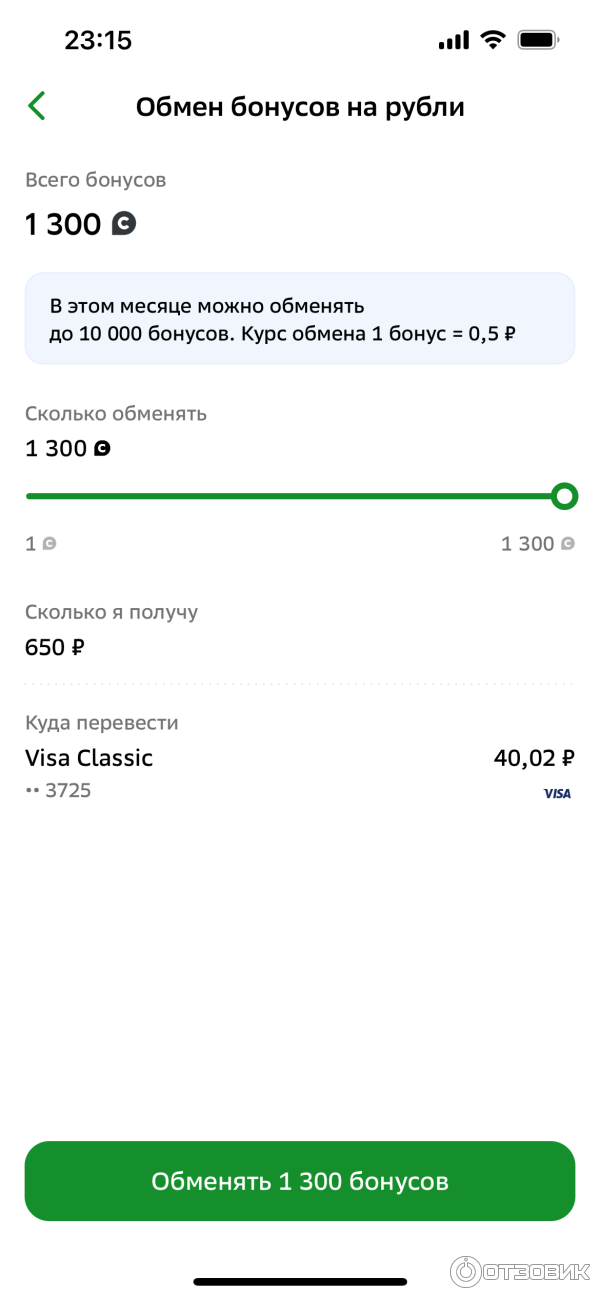Click the 40,02 ₽ card balance

[x=534, y=758]
